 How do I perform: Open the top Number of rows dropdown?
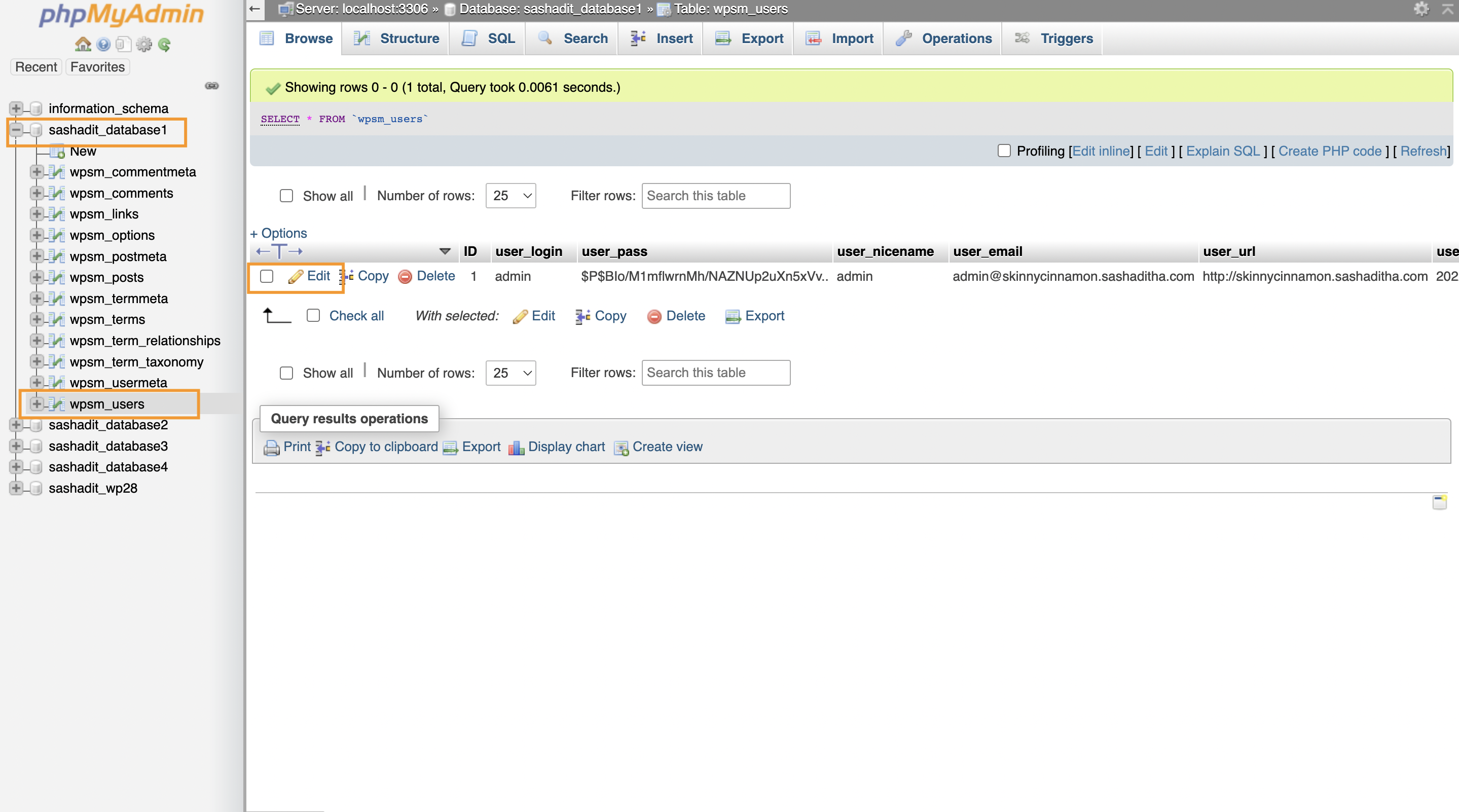click(x=510, y=196)
